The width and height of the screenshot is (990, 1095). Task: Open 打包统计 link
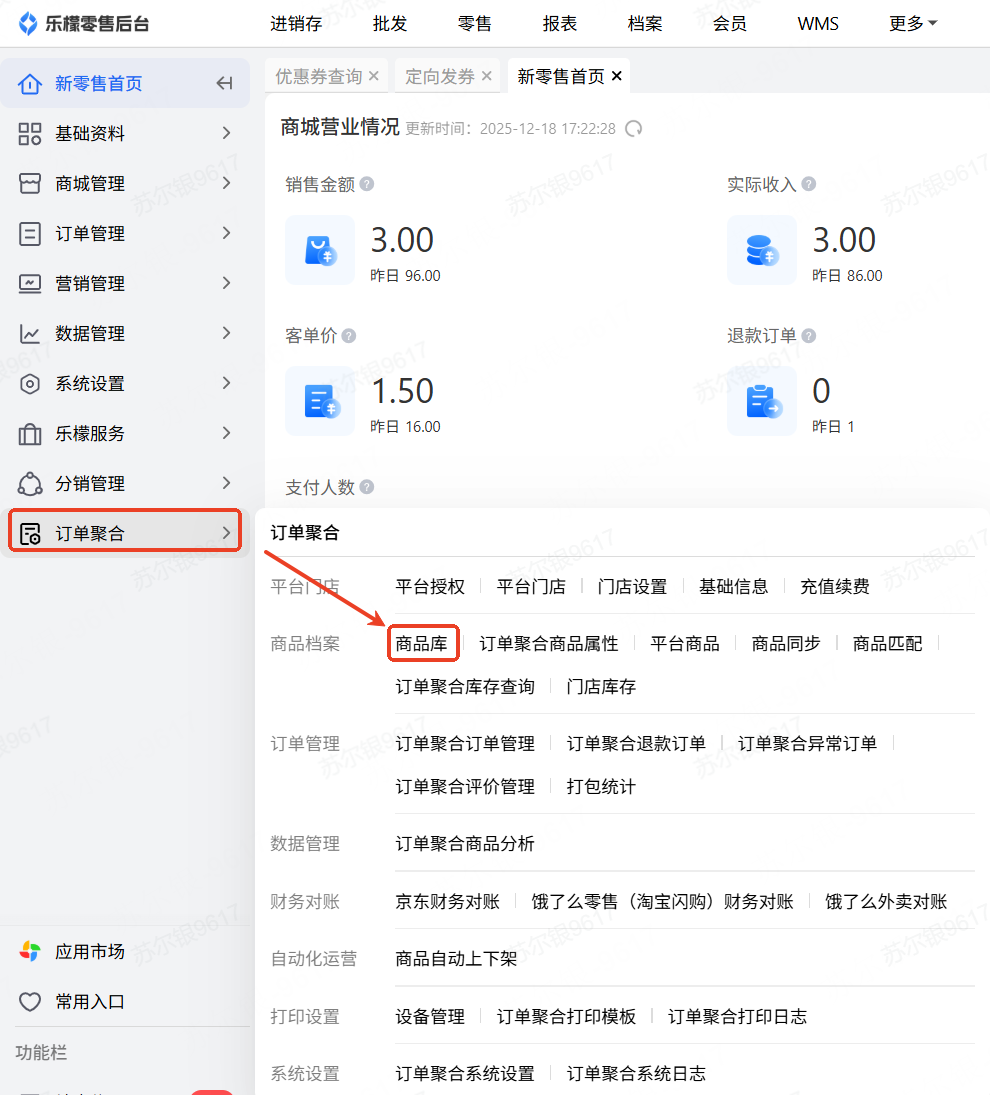pos(601,786)
